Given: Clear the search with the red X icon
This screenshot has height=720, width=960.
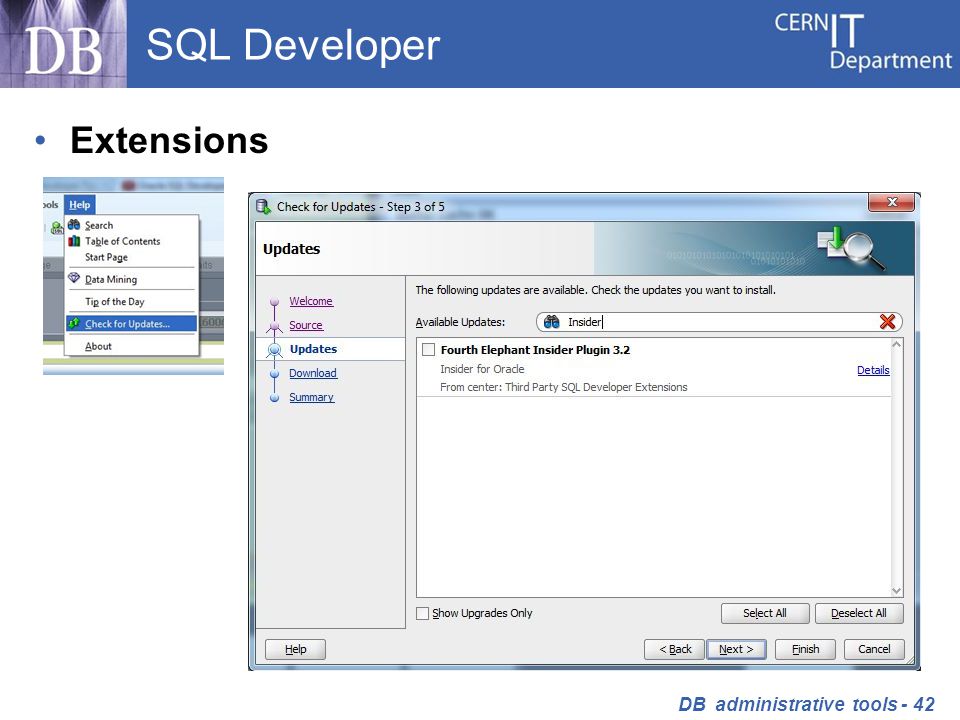Looking at the screenshot, I should coord(887,322).
